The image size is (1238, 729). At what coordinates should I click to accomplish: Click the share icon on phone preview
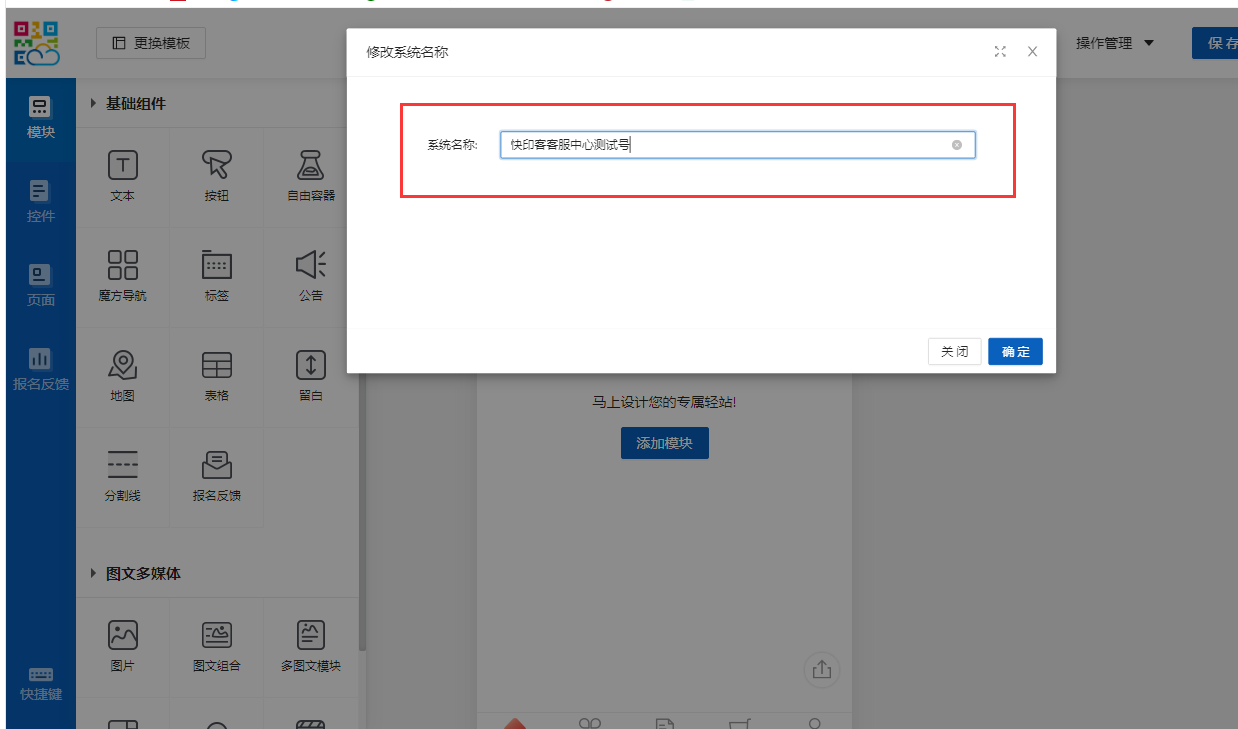[822, 670]
